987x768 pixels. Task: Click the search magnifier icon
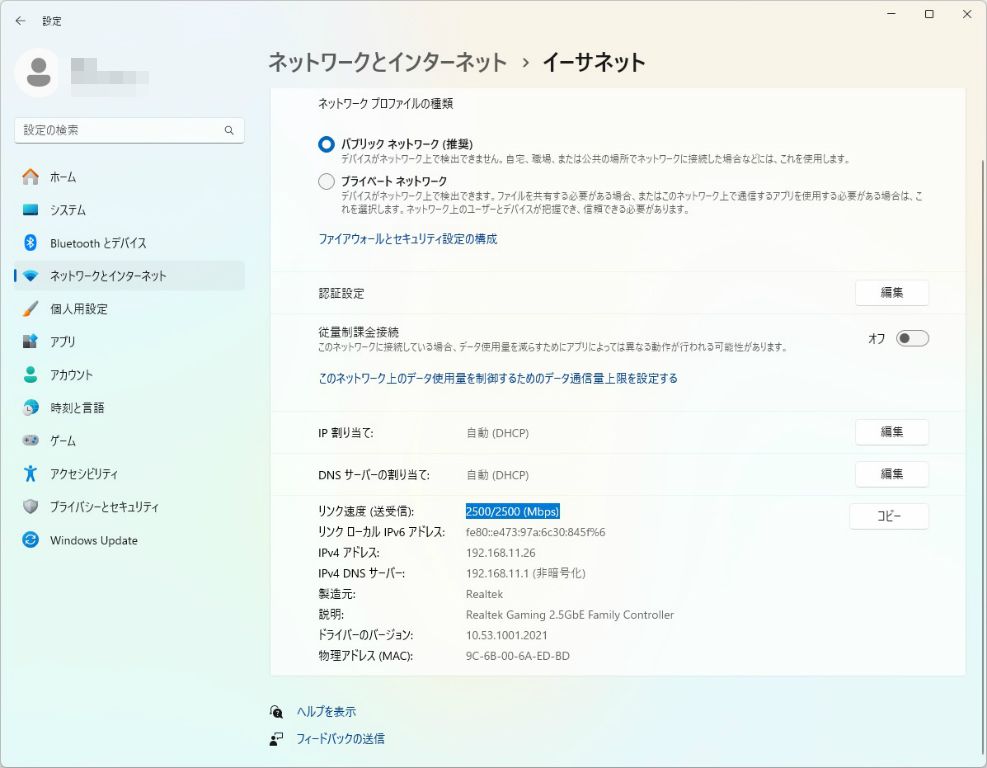(229, 130)
